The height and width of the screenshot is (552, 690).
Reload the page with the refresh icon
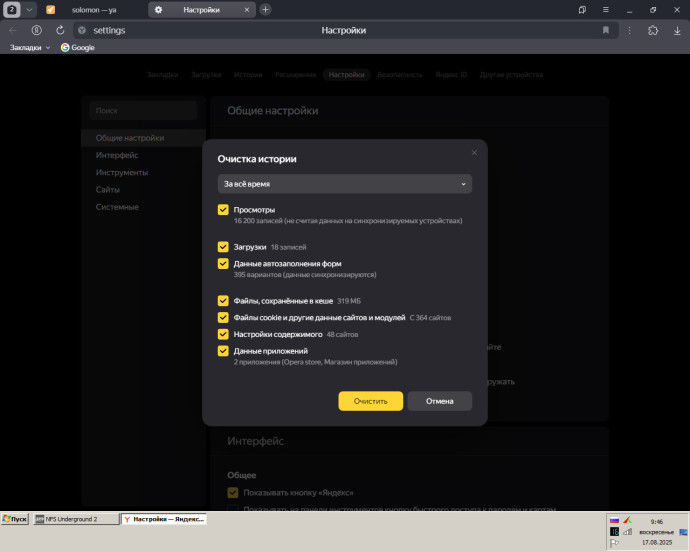(x=60, y=30)
